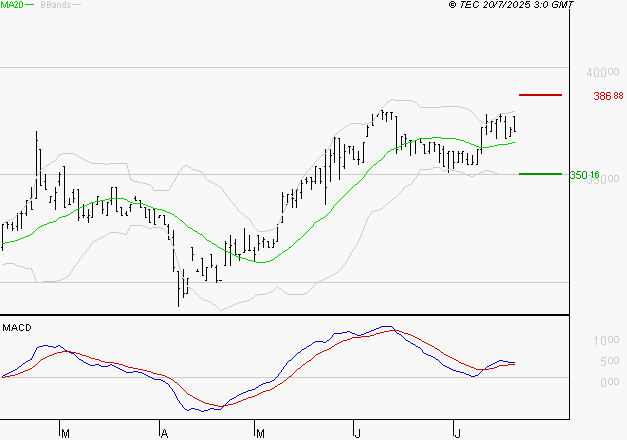Click the first J month label on time axis
This screenshot has height=440, width=627.
(358, 433)
